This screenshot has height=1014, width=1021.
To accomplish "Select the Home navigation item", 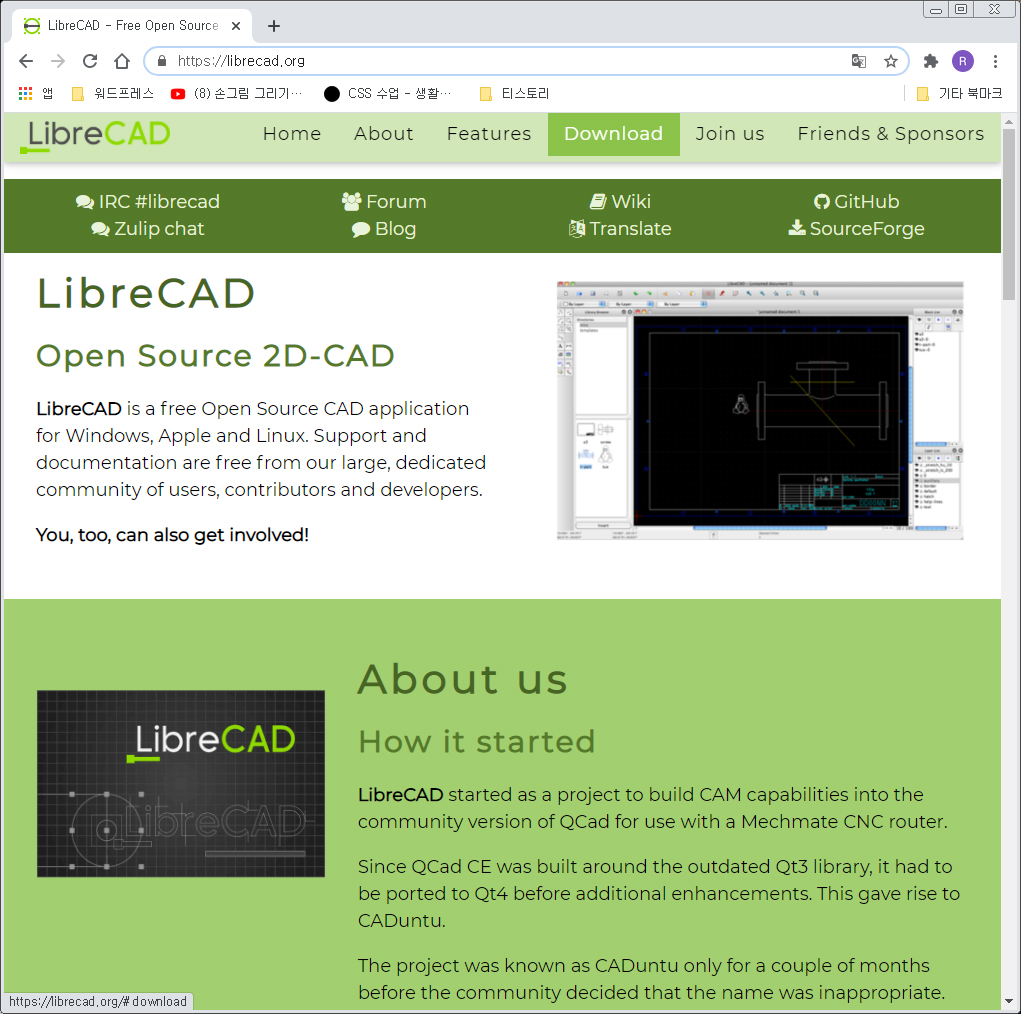I will coord(292,134).
